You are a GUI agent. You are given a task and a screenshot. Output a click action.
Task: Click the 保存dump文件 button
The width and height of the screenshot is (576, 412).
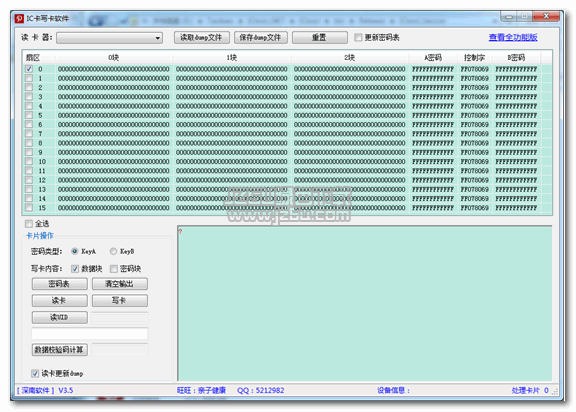(x=260, y=37)
